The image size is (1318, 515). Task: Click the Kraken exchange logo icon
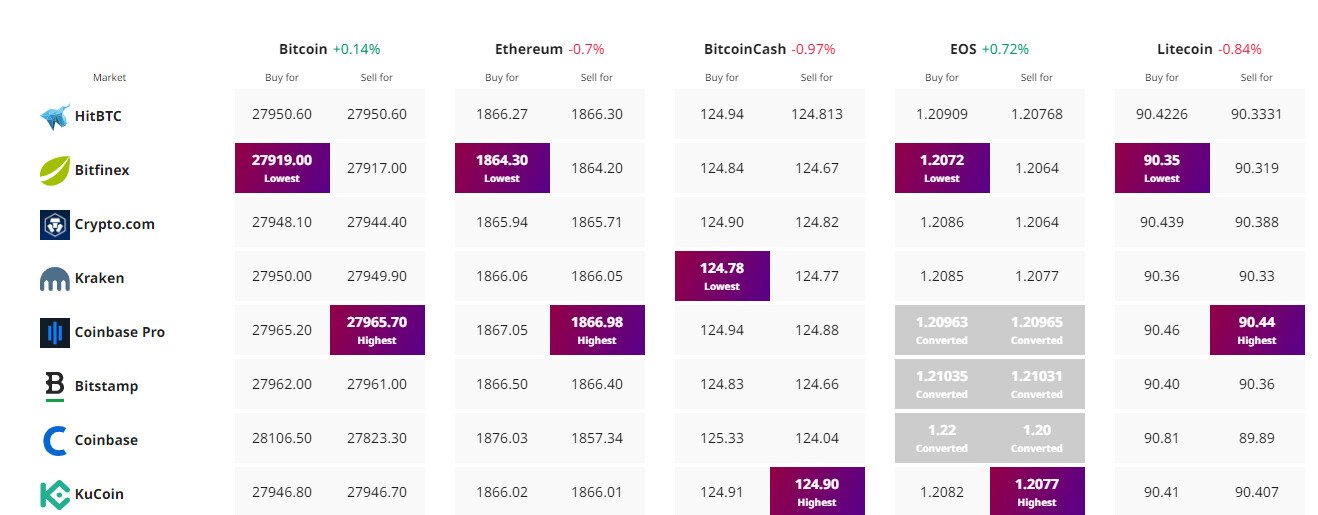click(x=54, y=278)
